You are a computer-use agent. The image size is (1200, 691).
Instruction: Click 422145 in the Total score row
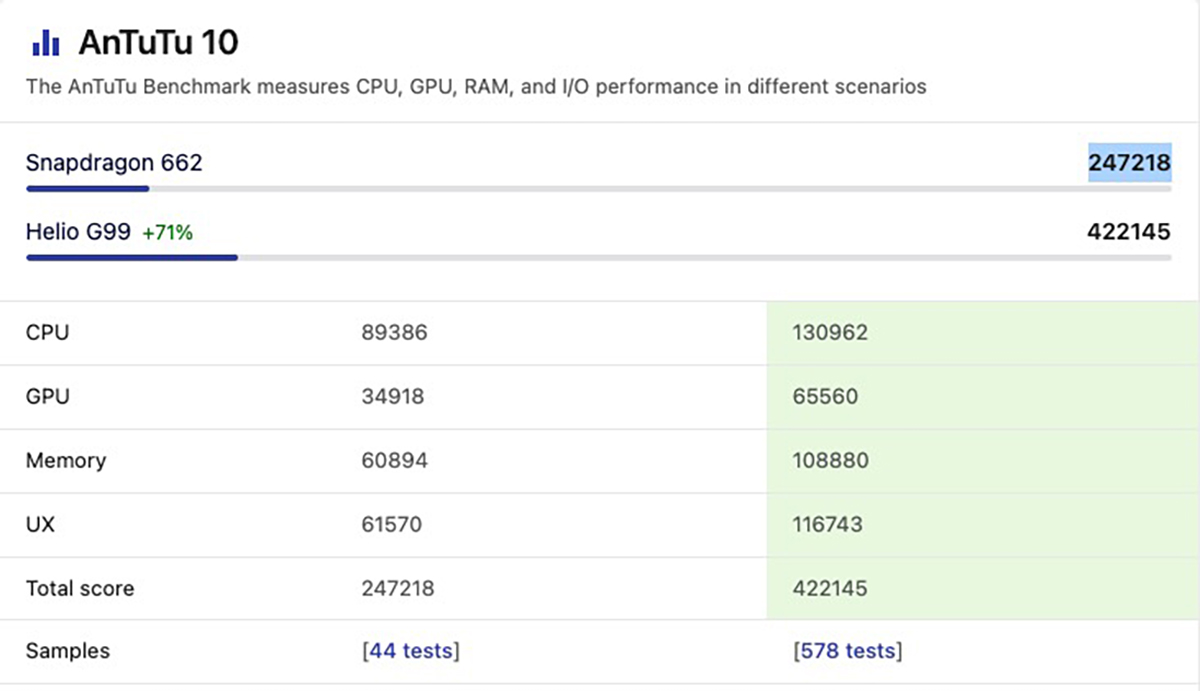(x=829, y=588)
